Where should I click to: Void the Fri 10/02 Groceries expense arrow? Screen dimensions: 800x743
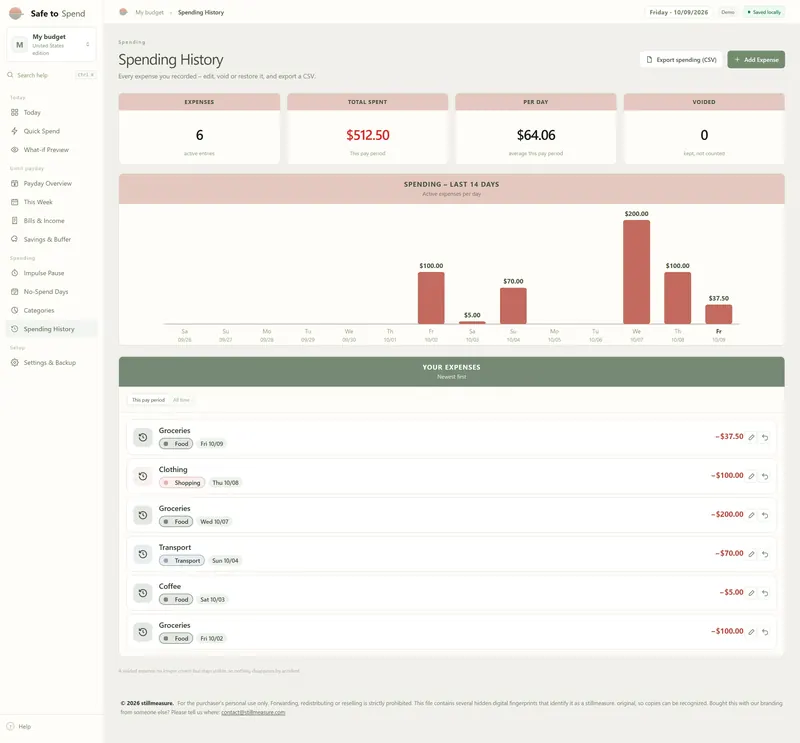tap(765, 632)
